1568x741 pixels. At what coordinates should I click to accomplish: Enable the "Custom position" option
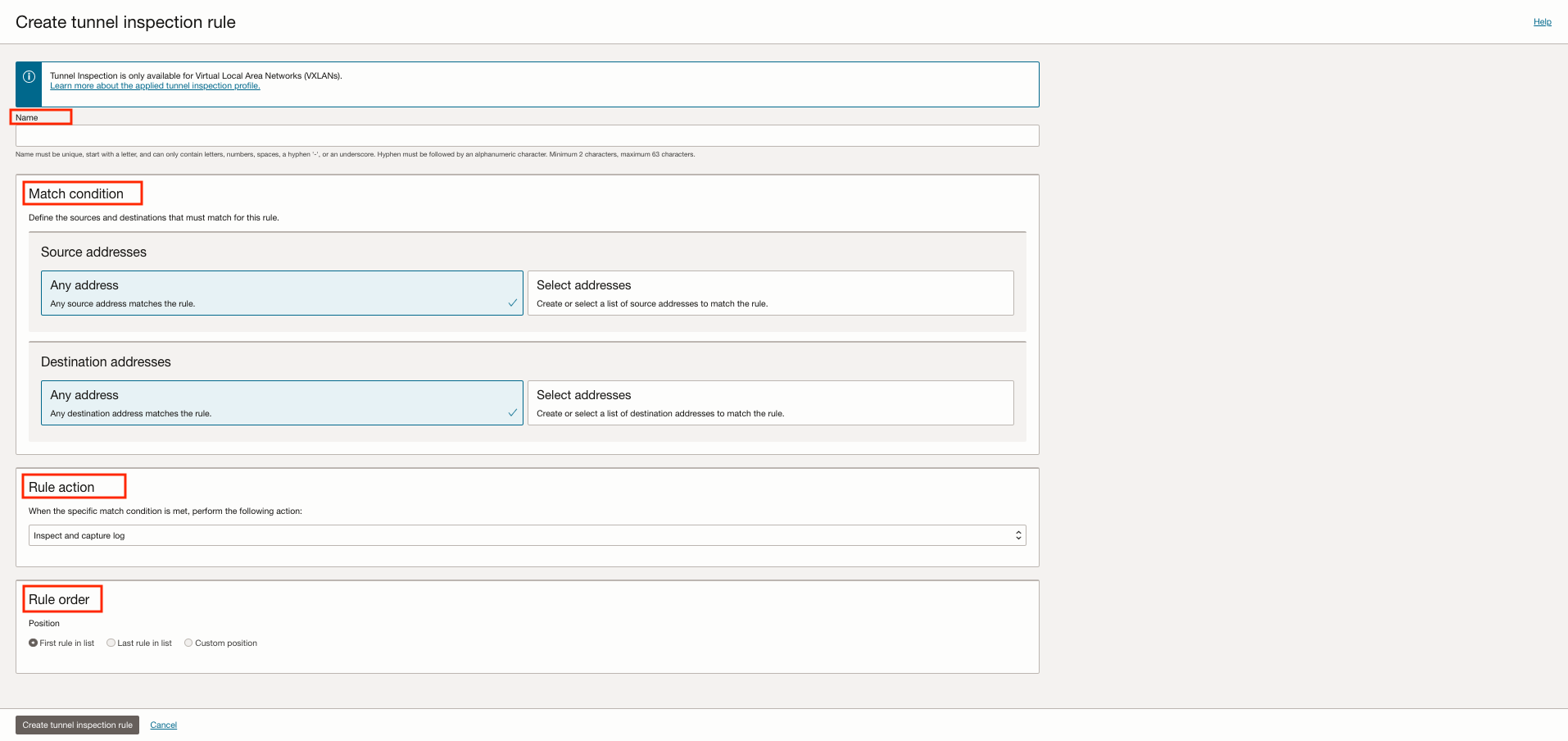(x=188, y=643)
